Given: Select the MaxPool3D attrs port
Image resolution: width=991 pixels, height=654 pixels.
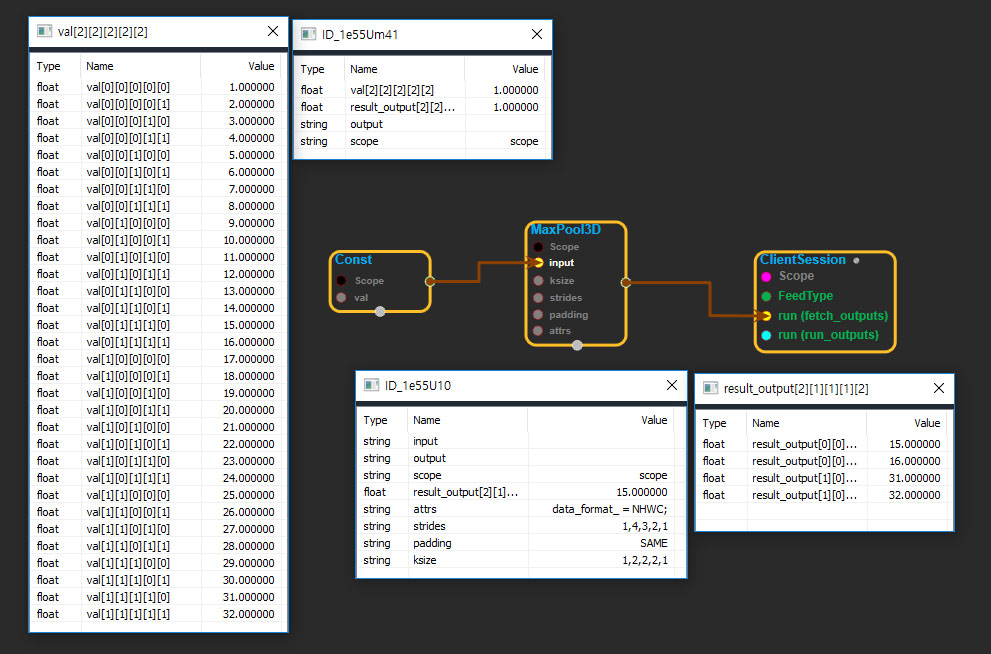Looking at the screenshot, I should pos(538,330).
